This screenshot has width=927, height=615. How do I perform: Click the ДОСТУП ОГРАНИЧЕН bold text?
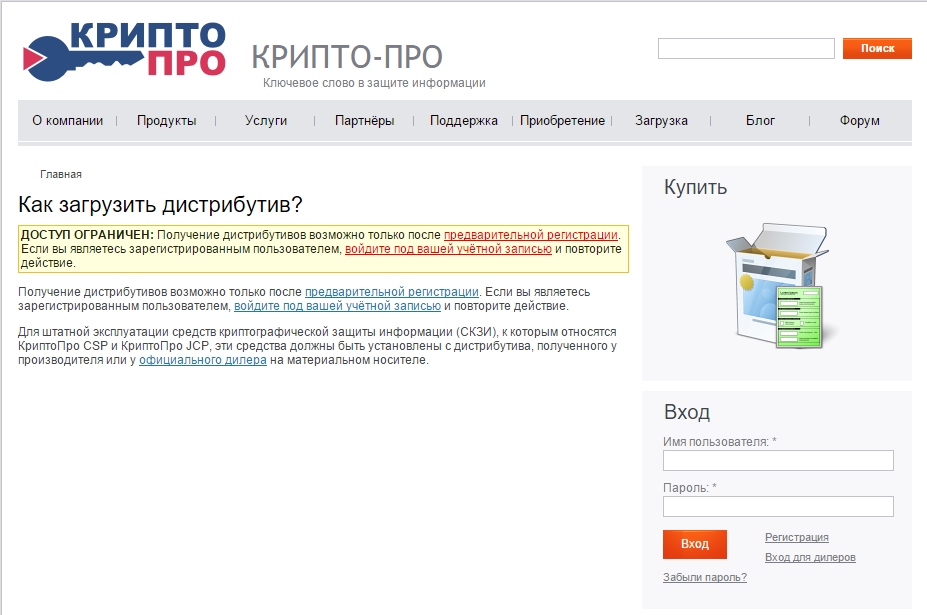click(87, 235)
